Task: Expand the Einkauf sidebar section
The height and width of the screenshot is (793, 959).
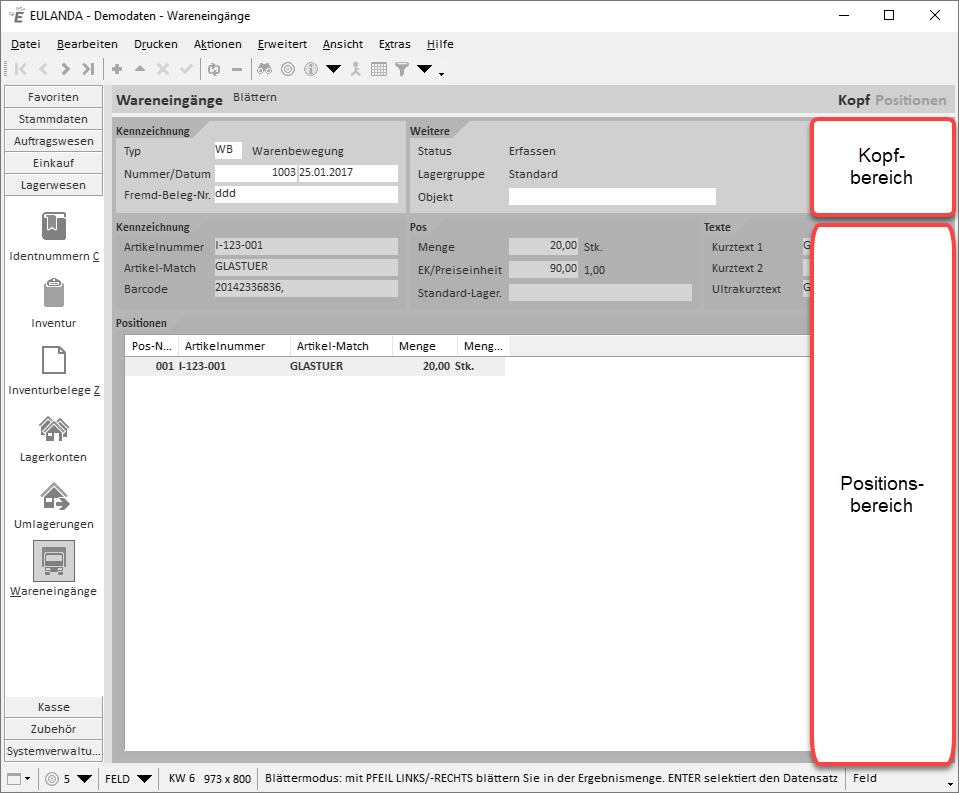Action: 53,163
